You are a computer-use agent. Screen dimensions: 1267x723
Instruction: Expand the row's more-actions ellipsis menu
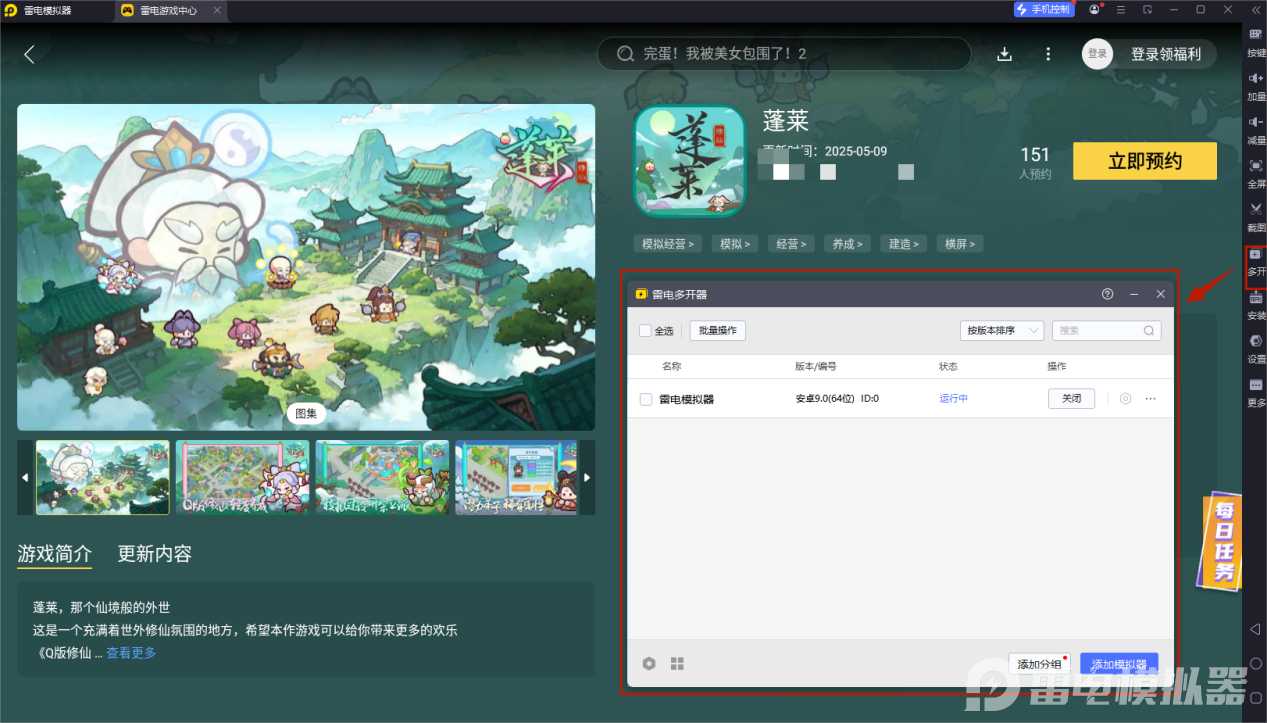click(1149, 398)
